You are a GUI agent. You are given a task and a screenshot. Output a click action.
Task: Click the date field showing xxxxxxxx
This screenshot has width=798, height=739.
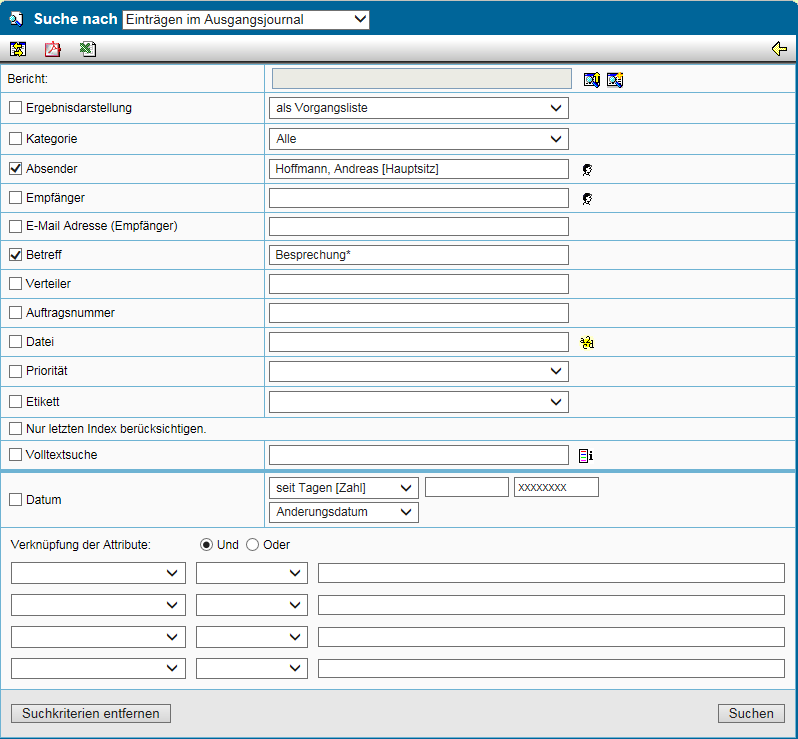[x=556, y=487]
